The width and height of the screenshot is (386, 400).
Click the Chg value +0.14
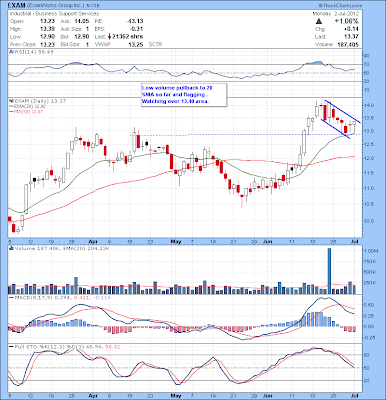(x=352, y=29)
